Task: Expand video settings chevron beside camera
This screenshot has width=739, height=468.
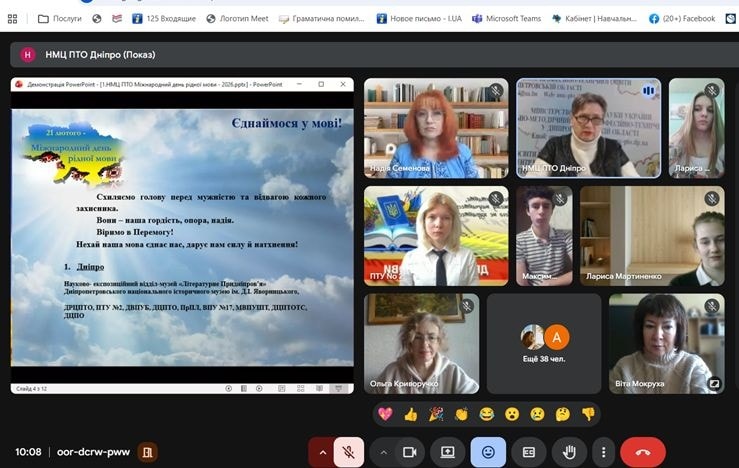Action: coord(383,452)
